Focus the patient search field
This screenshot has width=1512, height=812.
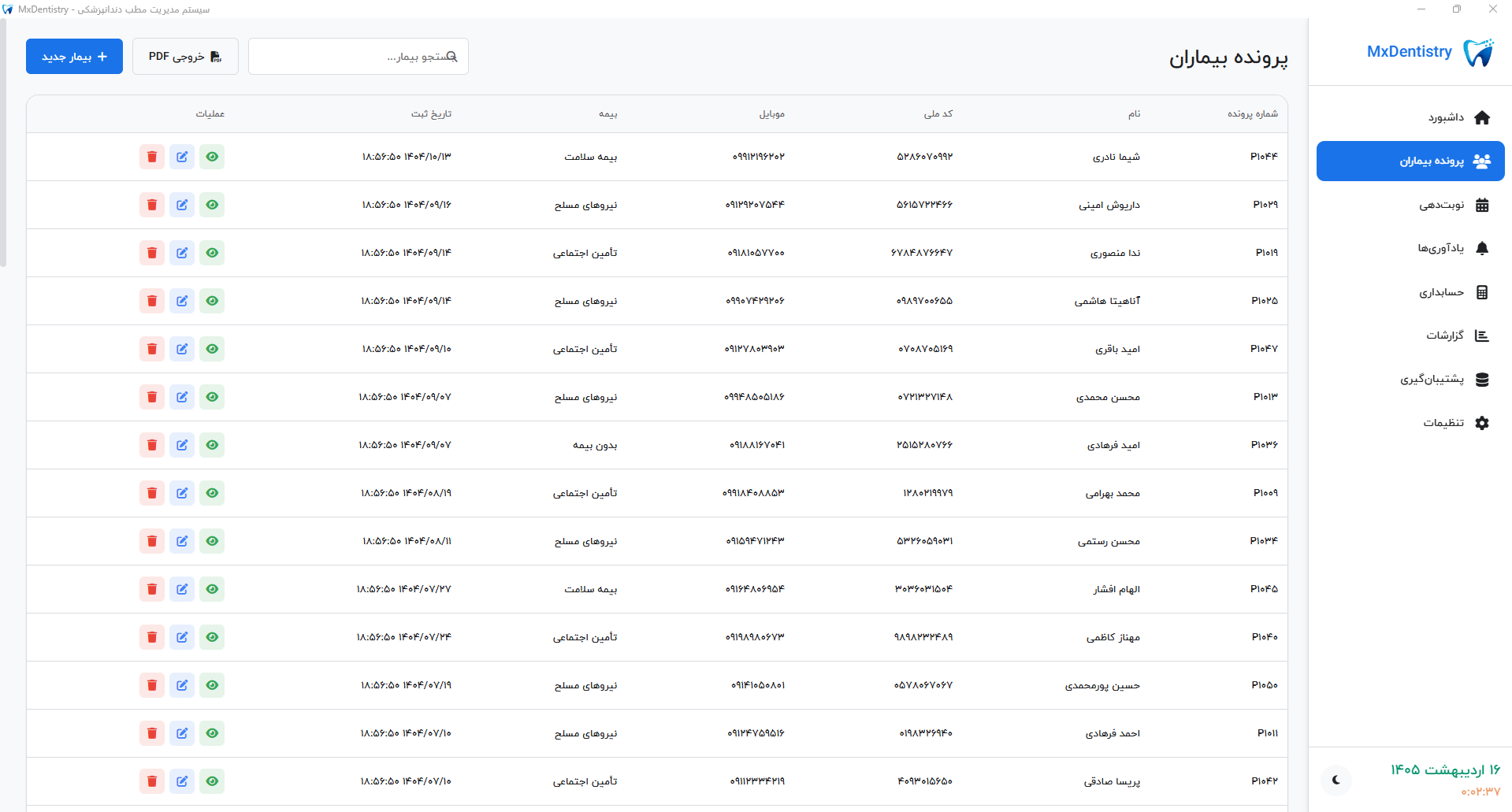358,57
